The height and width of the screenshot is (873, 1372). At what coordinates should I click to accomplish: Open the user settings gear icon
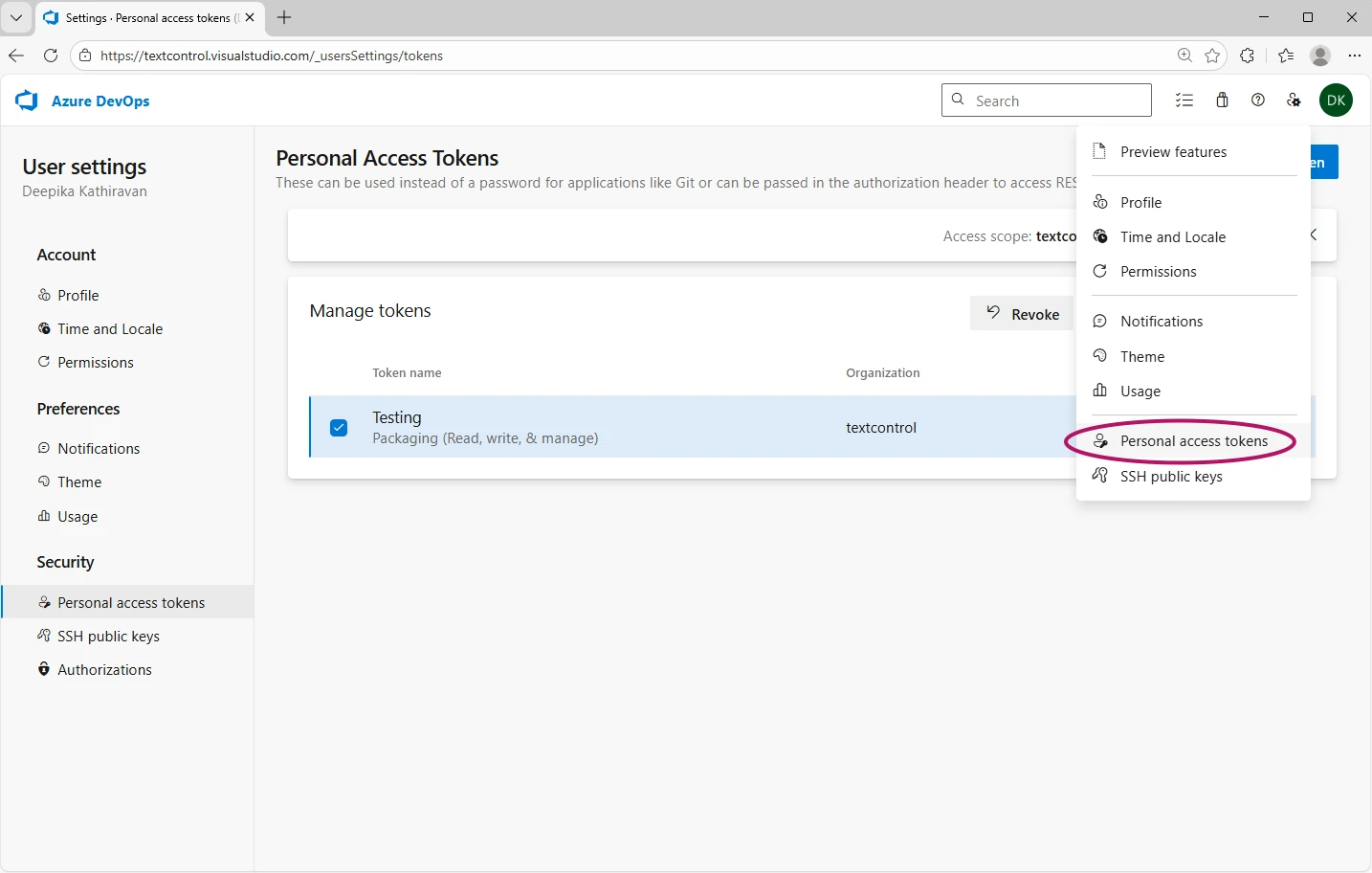pos(1294,100)
